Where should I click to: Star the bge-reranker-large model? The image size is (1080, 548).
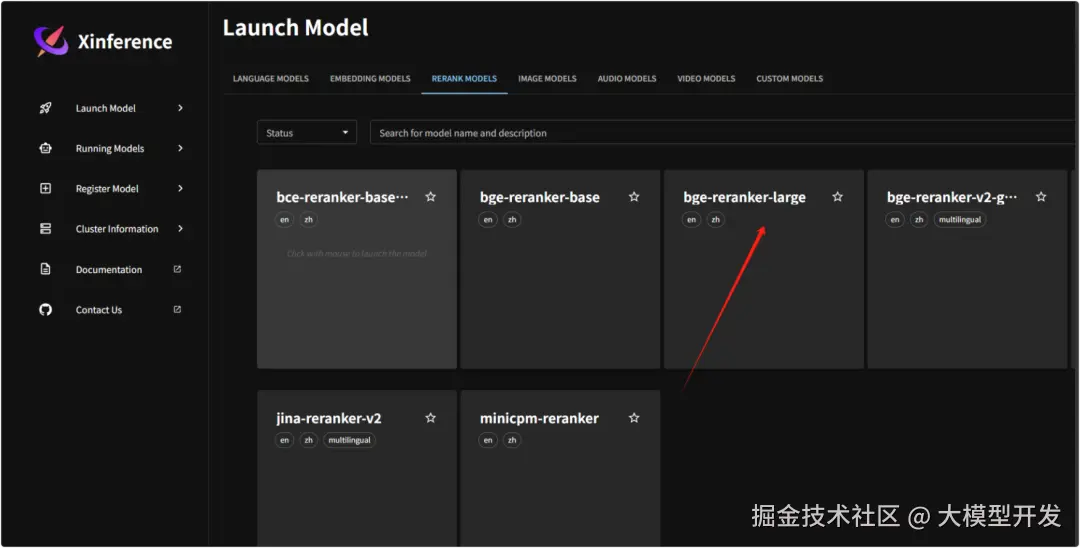[838, 197]
